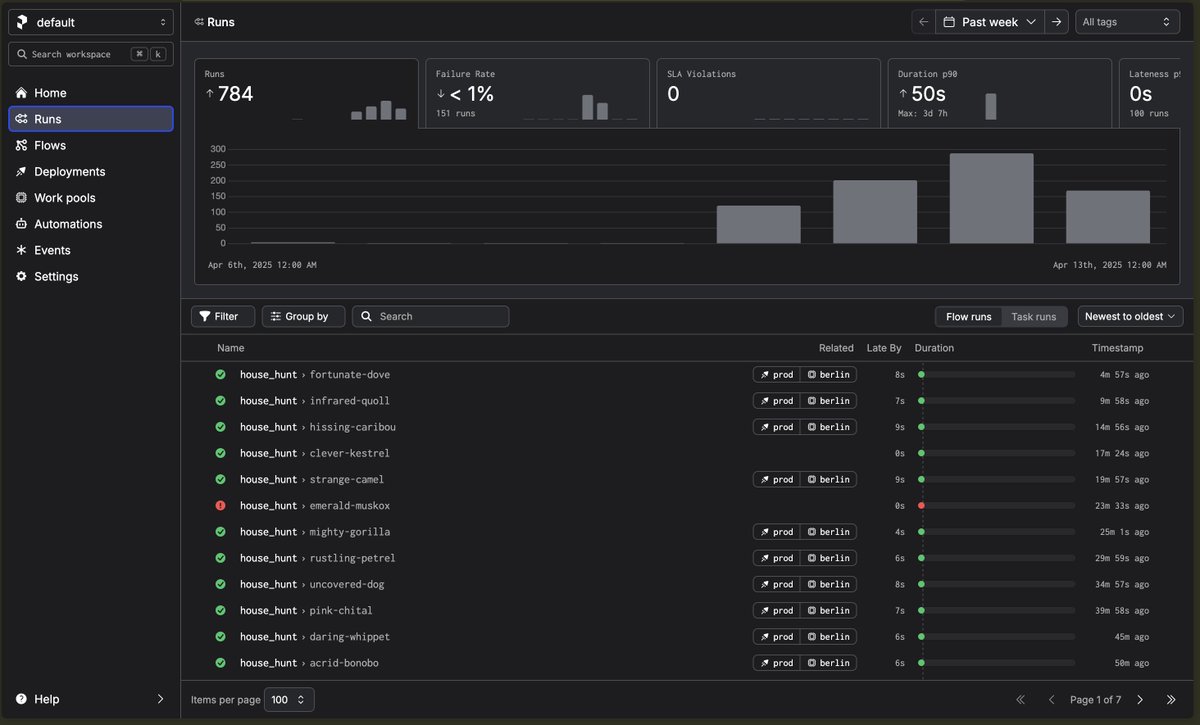Viewport: 1200px width, 725px height.
Task: Click red failed icon for emerald-muskox
Action: tap(221, 506)
